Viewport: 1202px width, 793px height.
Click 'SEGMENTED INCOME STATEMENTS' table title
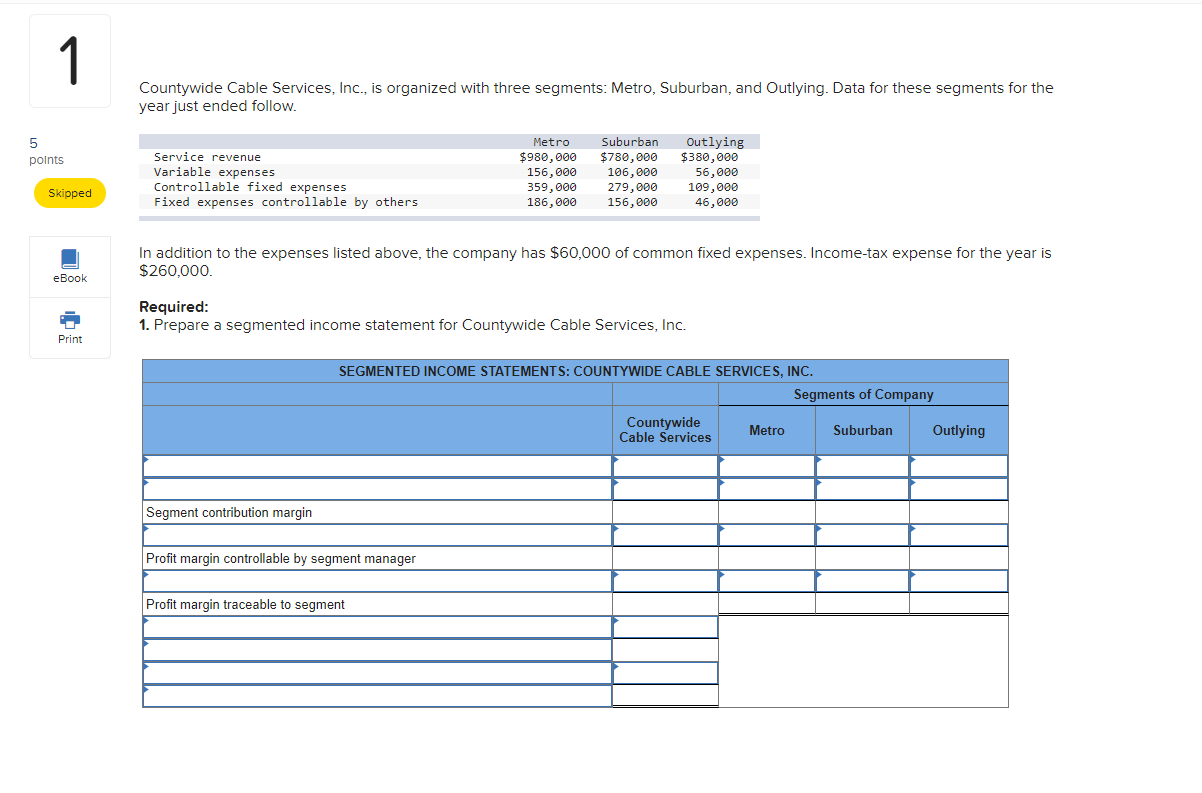(x=576, y=371)
